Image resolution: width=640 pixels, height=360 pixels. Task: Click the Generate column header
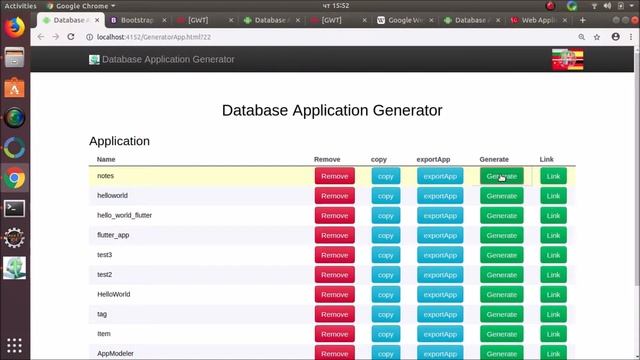[x=494, y=159]
